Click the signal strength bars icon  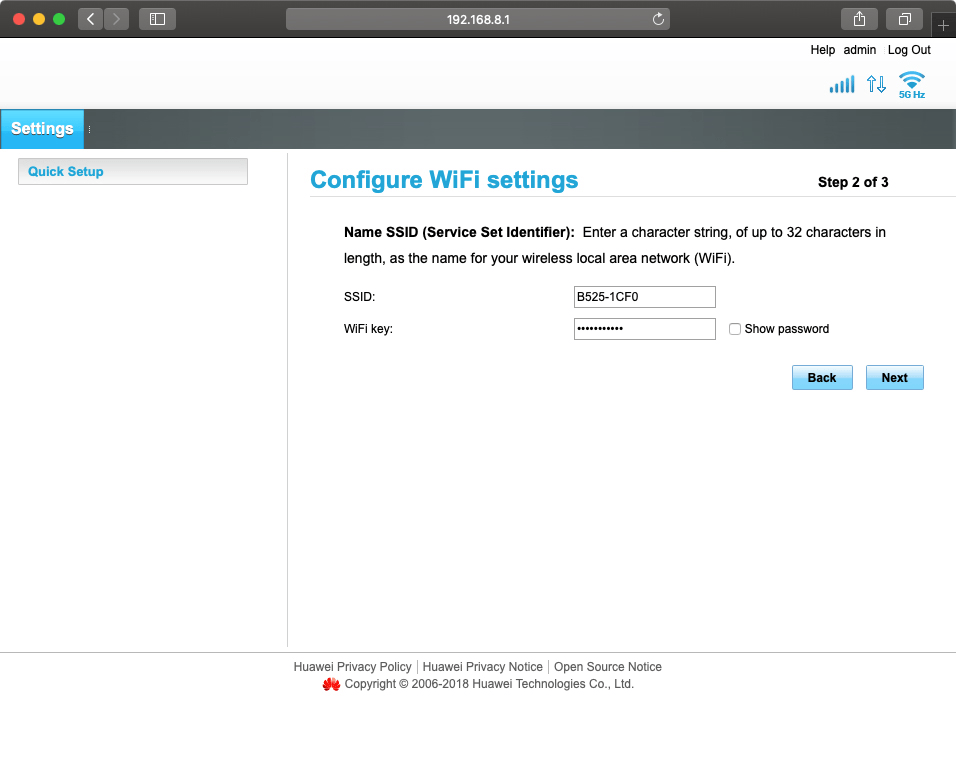click(841, 85)
